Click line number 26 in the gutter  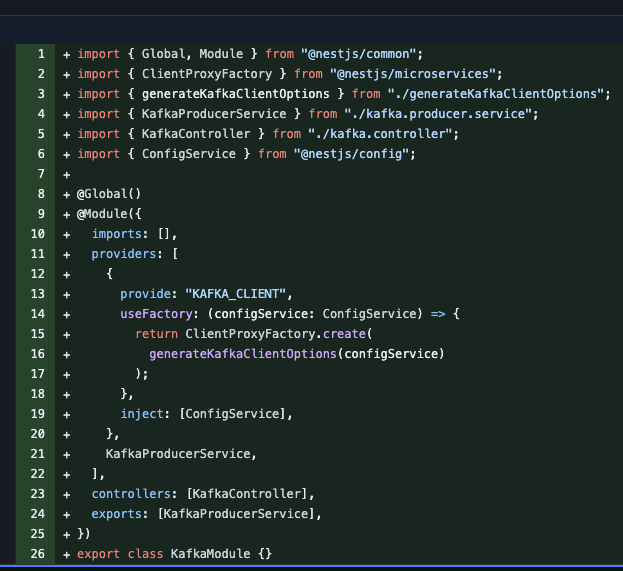pyautogui.click(x=38, y=554)
